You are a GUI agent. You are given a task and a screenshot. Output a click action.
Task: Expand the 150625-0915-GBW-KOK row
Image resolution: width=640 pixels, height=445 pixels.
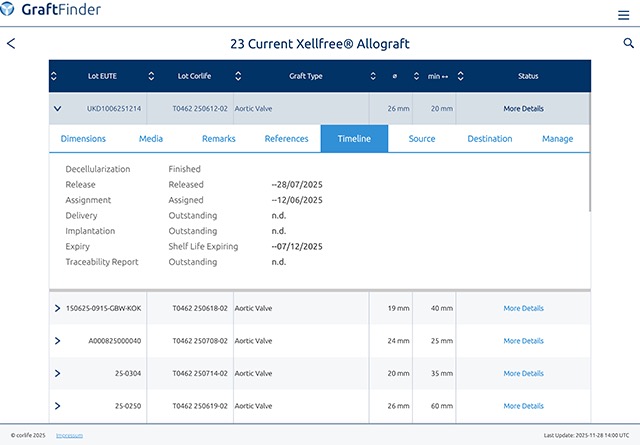pyautogui.click(x=58, y=308)
